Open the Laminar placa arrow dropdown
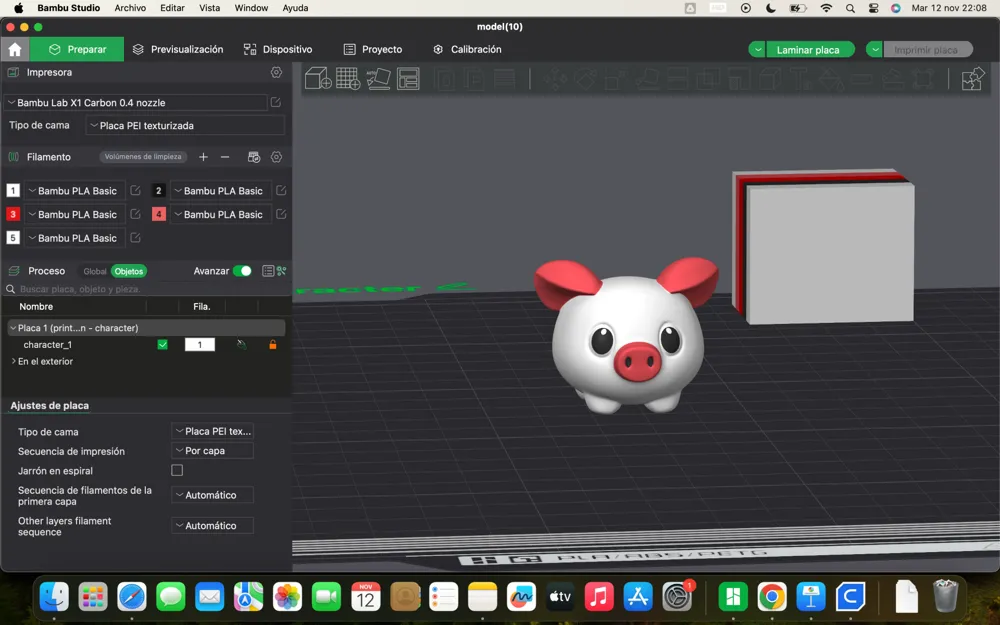The width and height of the screenshot is (1000, 625). tap(757, 50)
